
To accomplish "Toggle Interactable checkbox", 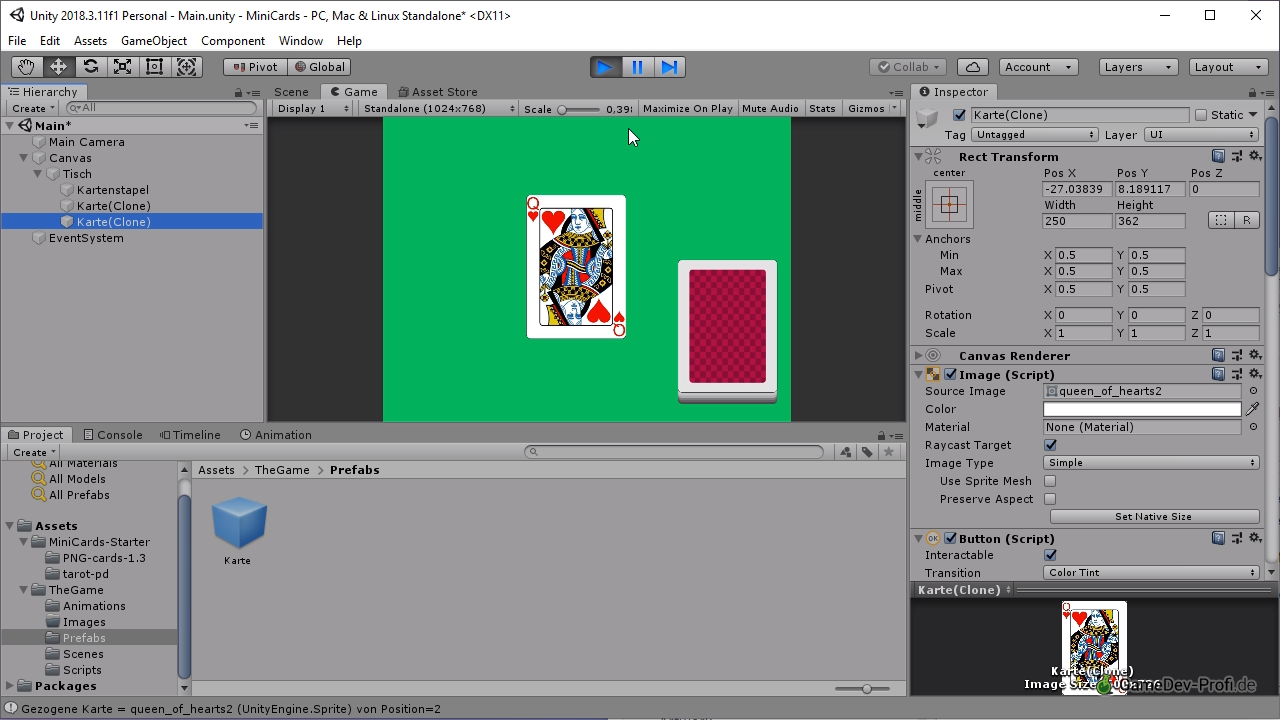I will (x=1050, y=555).
